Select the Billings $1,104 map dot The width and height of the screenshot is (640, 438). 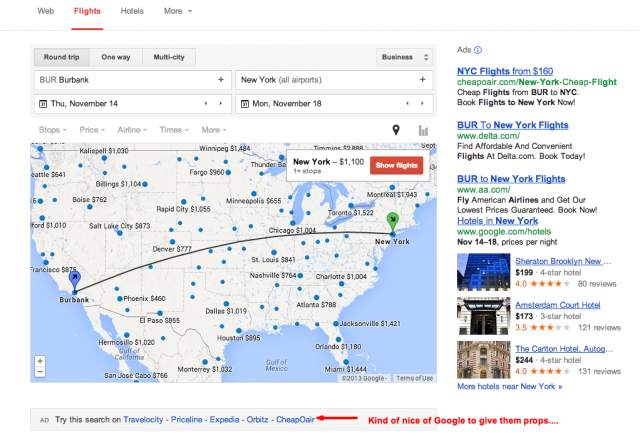coord(145,184)
